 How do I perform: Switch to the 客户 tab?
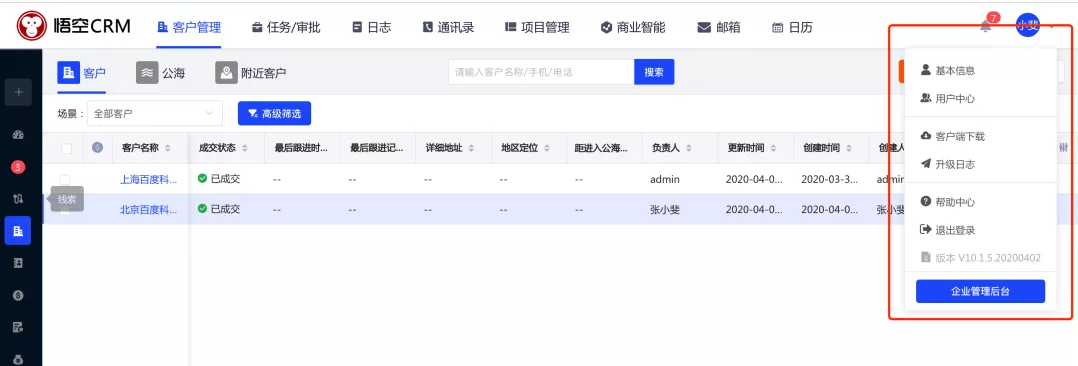click(x=81, y=73)
